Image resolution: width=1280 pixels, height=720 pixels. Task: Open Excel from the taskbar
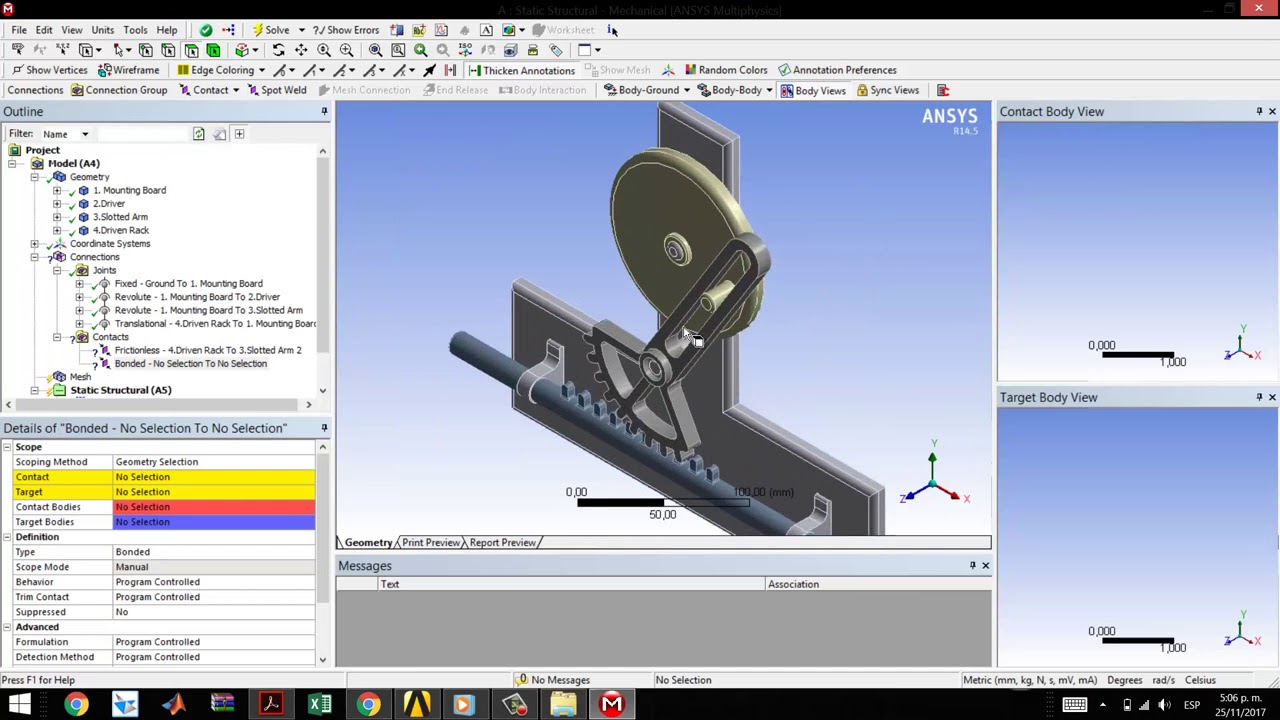(x=320, y=705)
